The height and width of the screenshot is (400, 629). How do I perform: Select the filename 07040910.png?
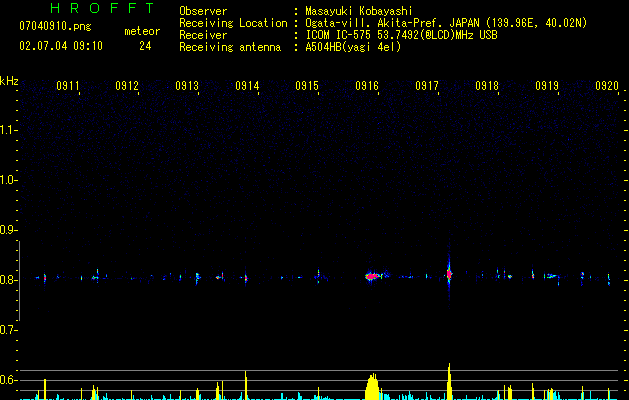click(x=55, y=27)
